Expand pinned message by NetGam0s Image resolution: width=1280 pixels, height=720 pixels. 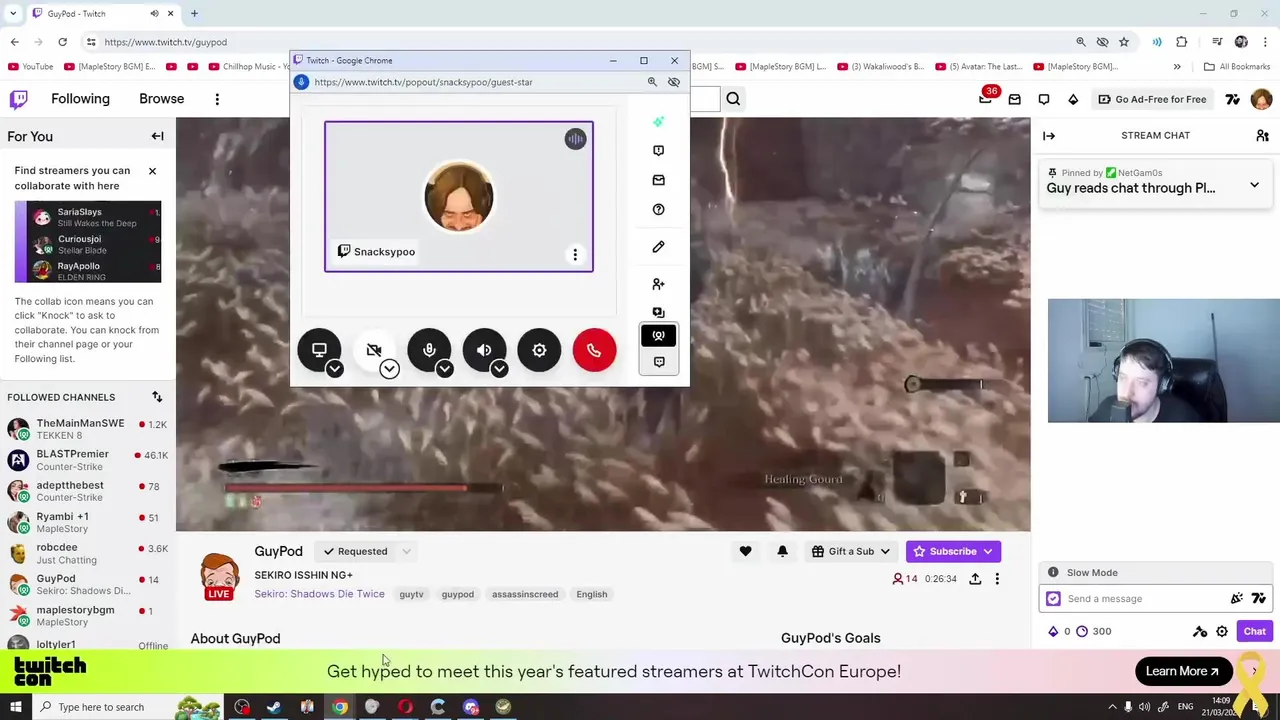pyautogui.click(x=1254, y=186)
